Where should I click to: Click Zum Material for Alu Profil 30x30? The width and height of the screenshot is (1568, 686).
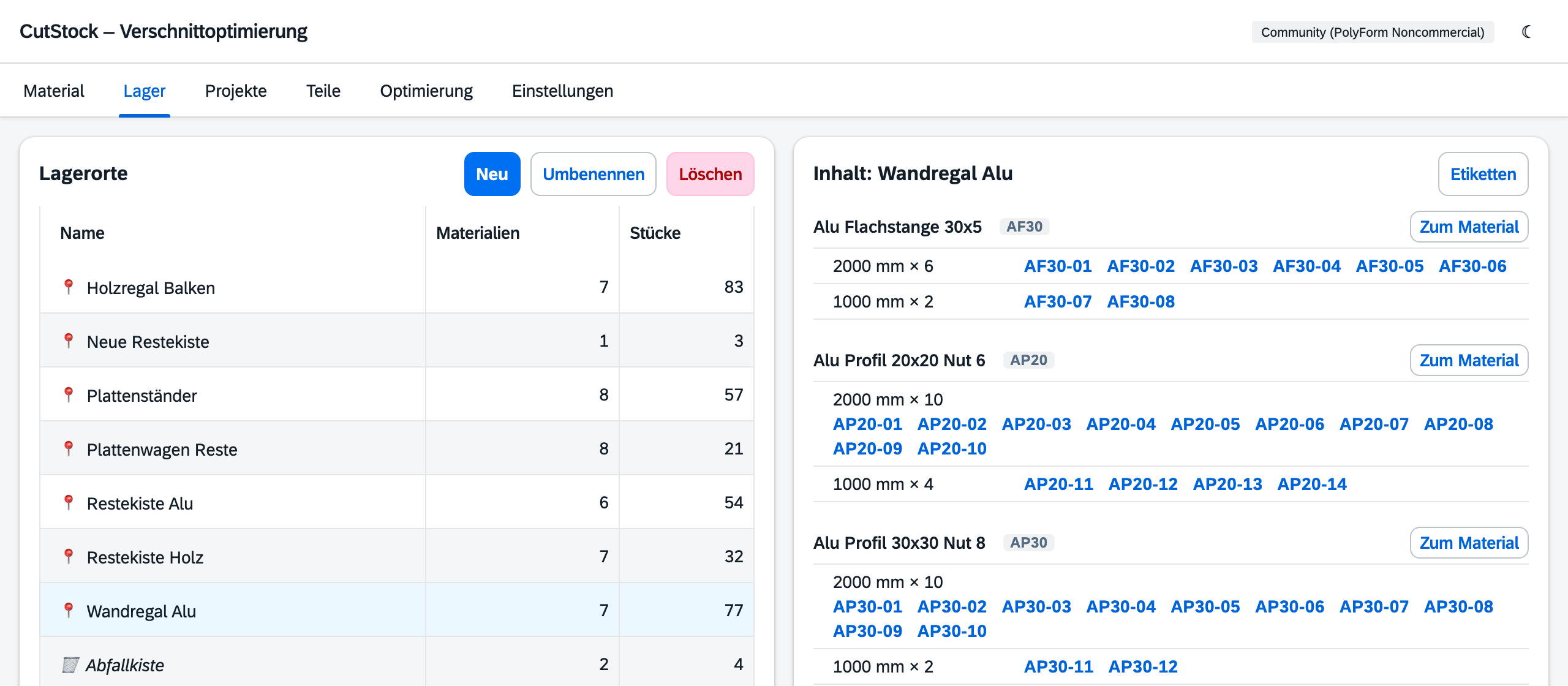pyautogui.click(x=1469, y=543)
